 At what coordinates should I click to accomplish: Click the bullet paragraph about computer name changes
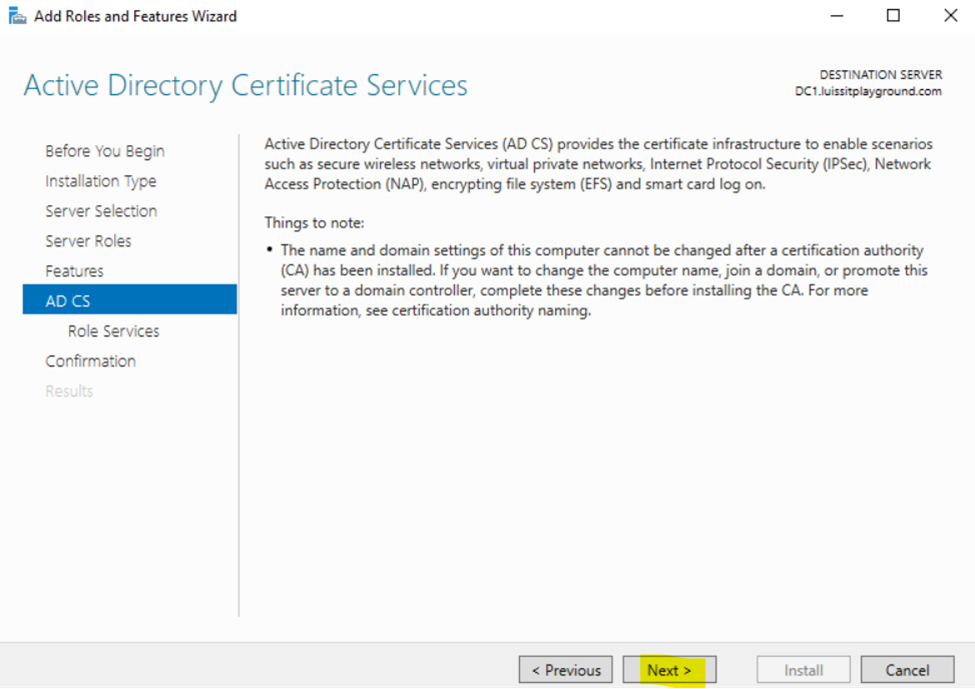coord(604,280)
